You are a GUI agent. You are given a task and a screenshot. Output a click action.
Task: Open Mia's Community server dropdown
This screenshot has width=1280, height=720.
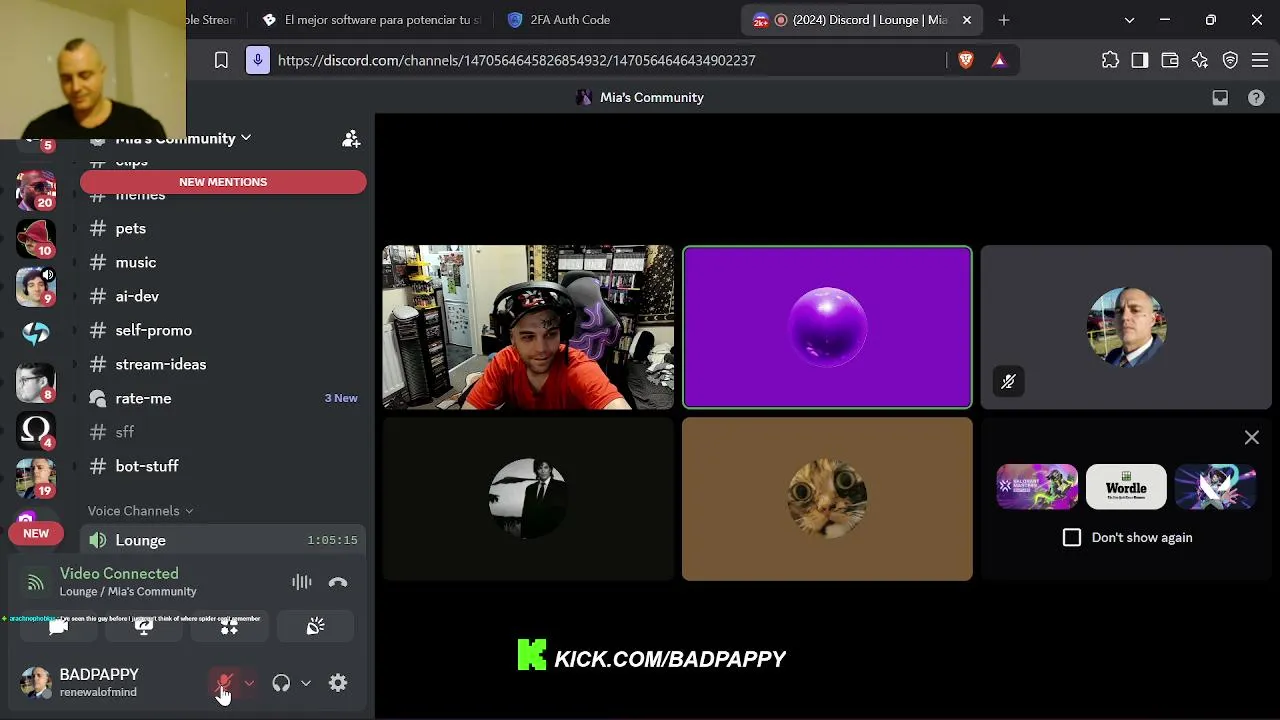(183, 139)
